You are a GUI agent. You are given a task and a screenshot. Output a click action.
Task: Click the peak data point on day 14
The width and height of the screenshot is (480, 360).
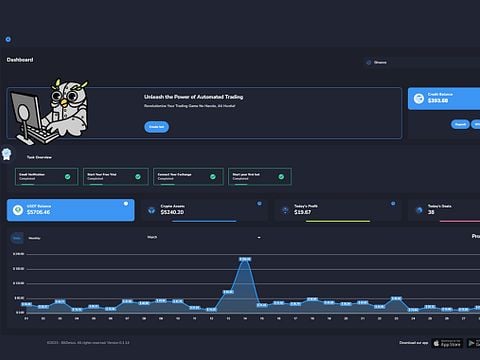click(x=245, y=259)
